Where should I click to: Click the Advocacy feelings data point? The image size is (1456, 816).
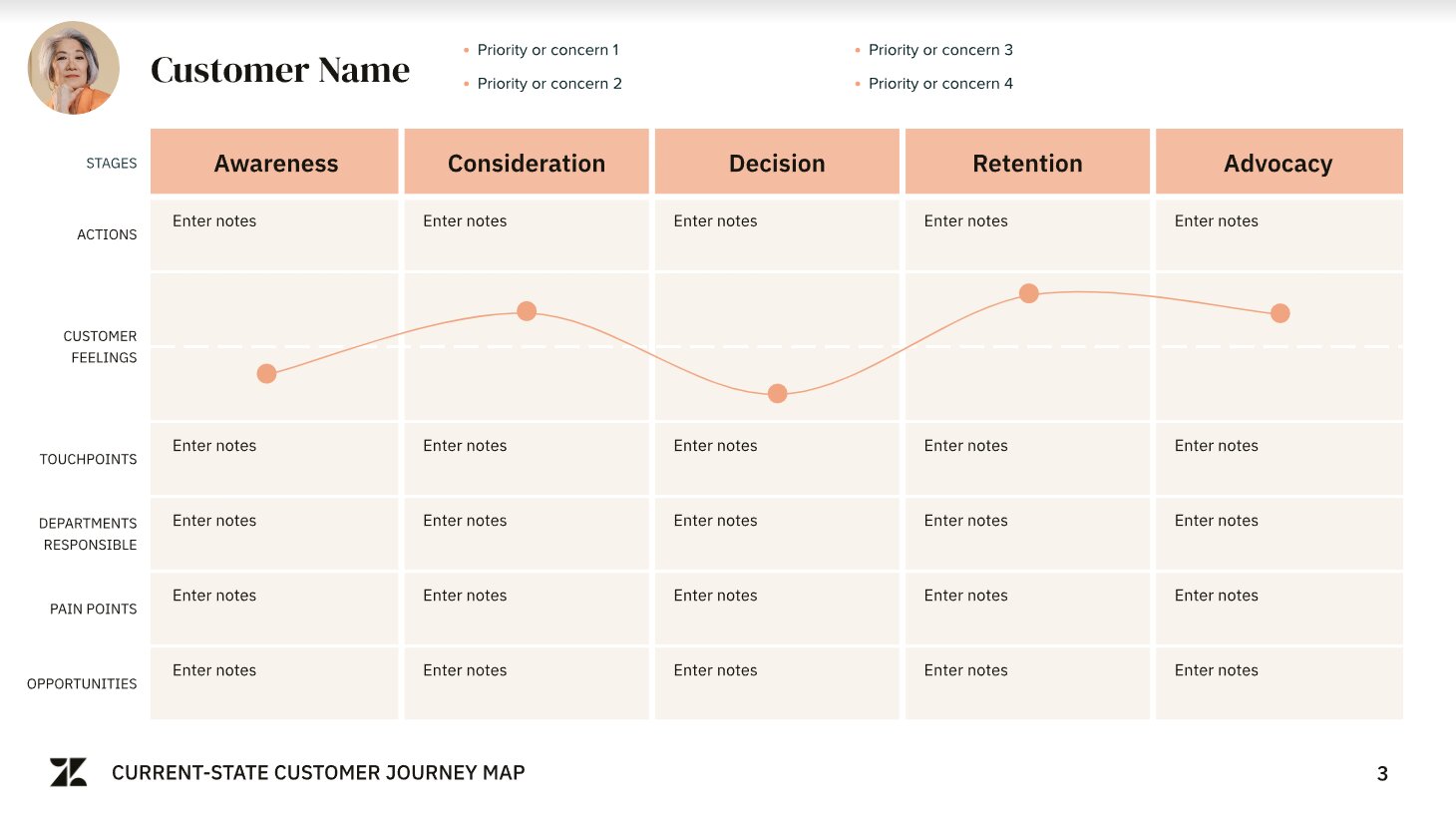[1280, 313]
